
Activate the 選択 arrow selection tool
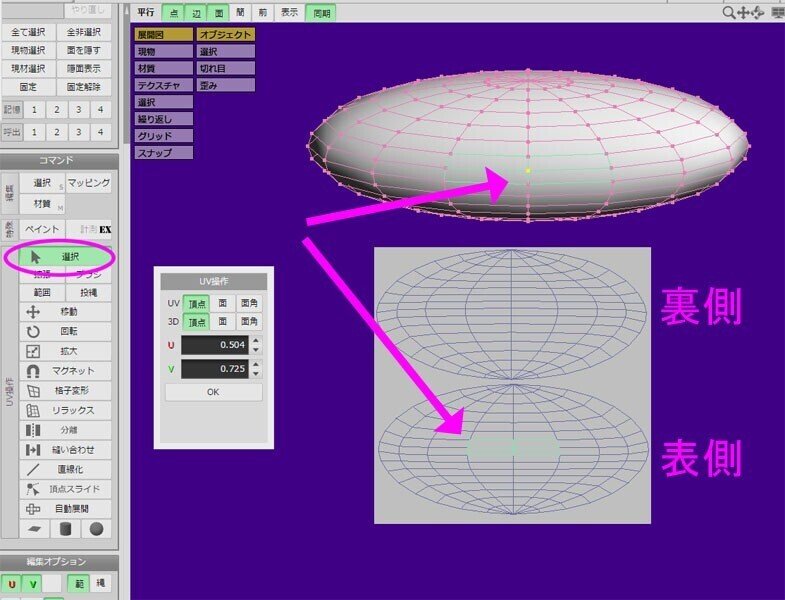coord(66,257)
